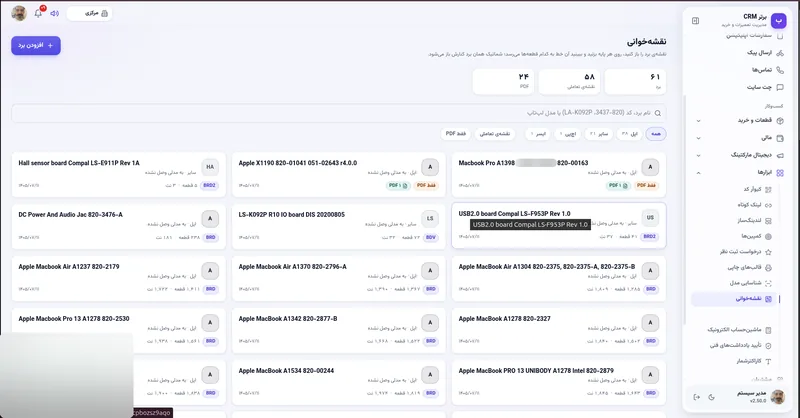The width and height of the screenshot is (800, 418).
Task: Expand مالی finance section chevron
Action: (698, 138)
